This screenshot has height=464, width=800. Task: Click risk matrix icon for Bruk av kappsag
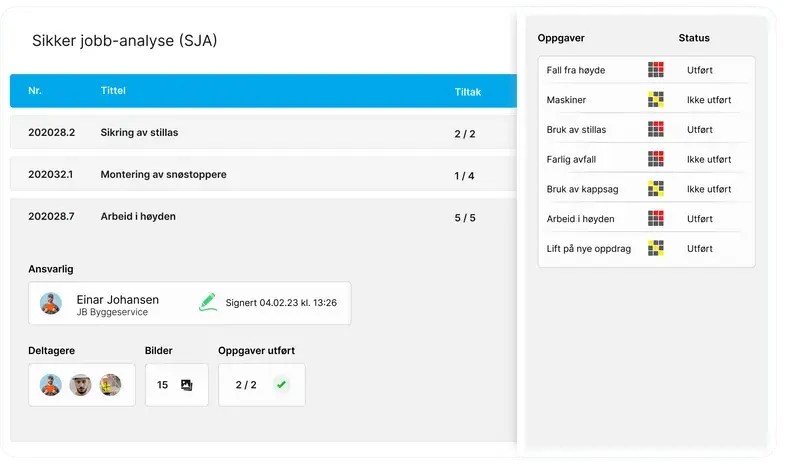click(x=656, y=188)
